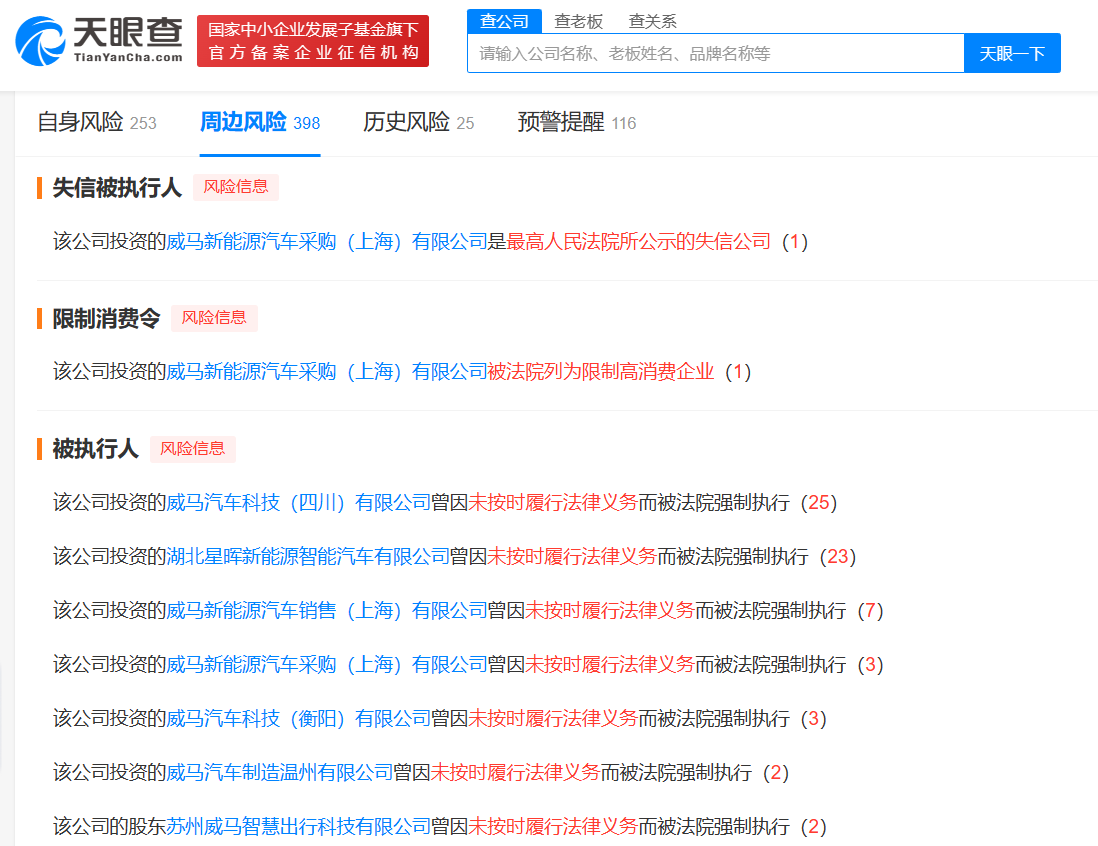Screen dimensions: 1098x846
Task: Click the red official credit agency banner
Action: pos(313,41)
